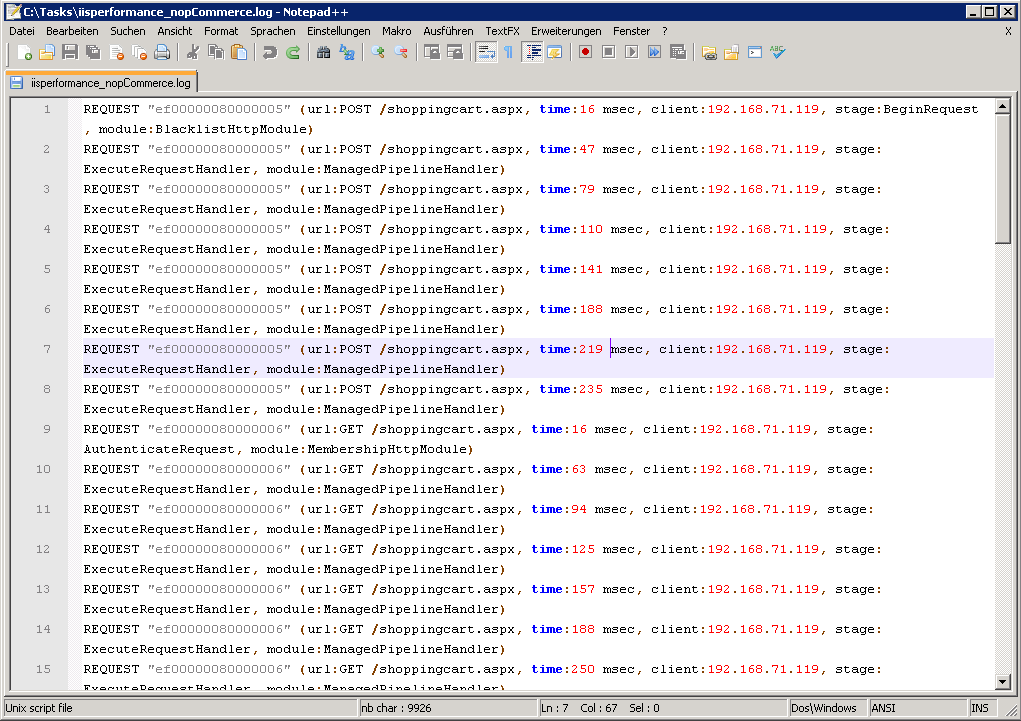The height and width of the screenshot is (721, 1021).
Task: Click the New file toolbar icon
Action: (24, 52)
